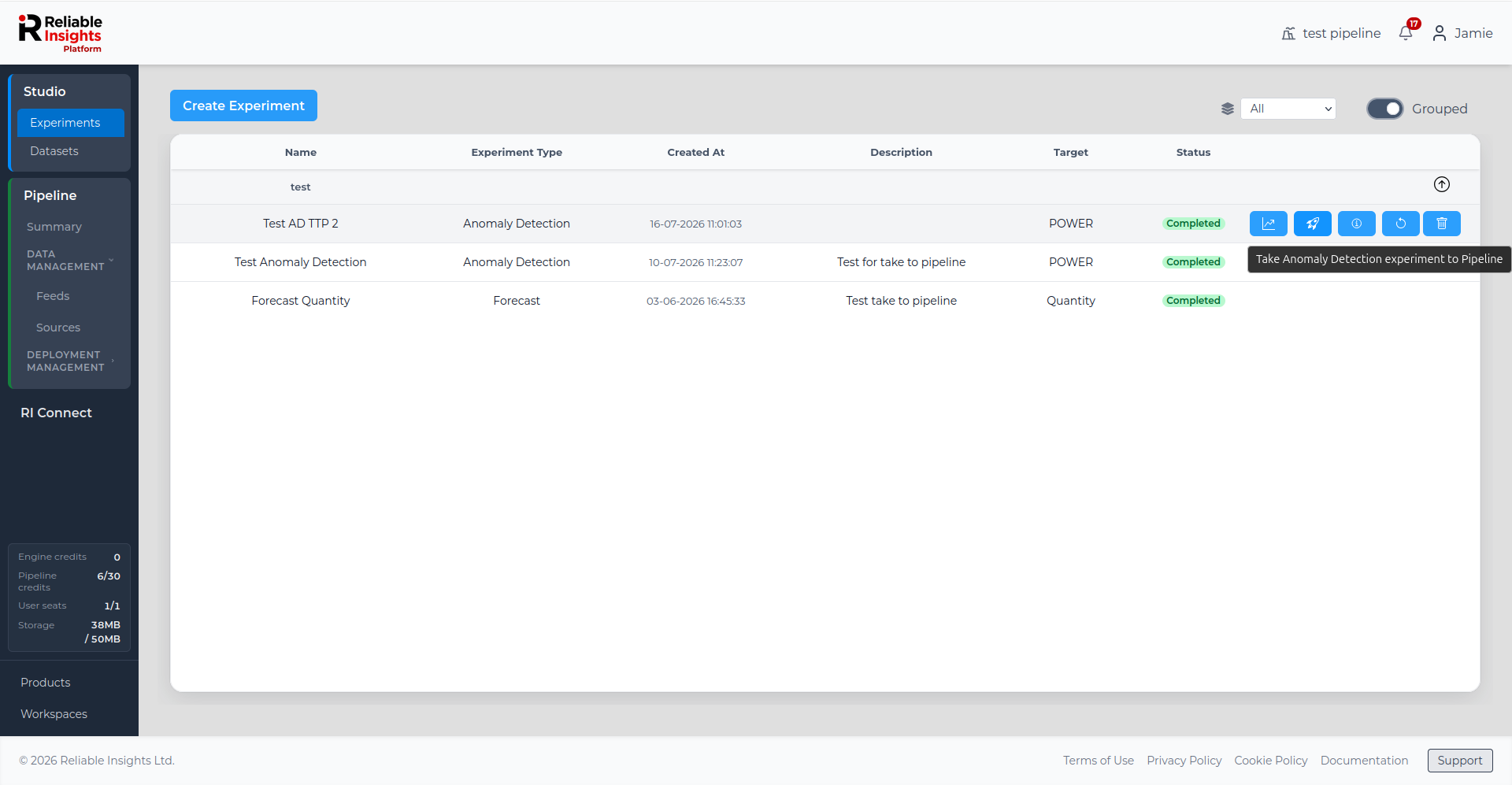
Task: Click the Quantity target cell
Action: click(x=1071, y=301)
